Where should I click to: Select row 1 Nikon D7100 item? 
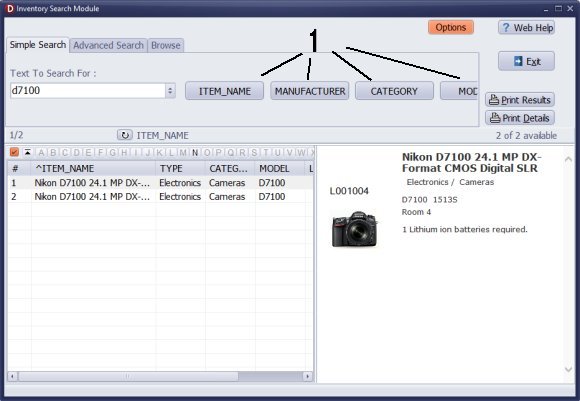[161, 183]
